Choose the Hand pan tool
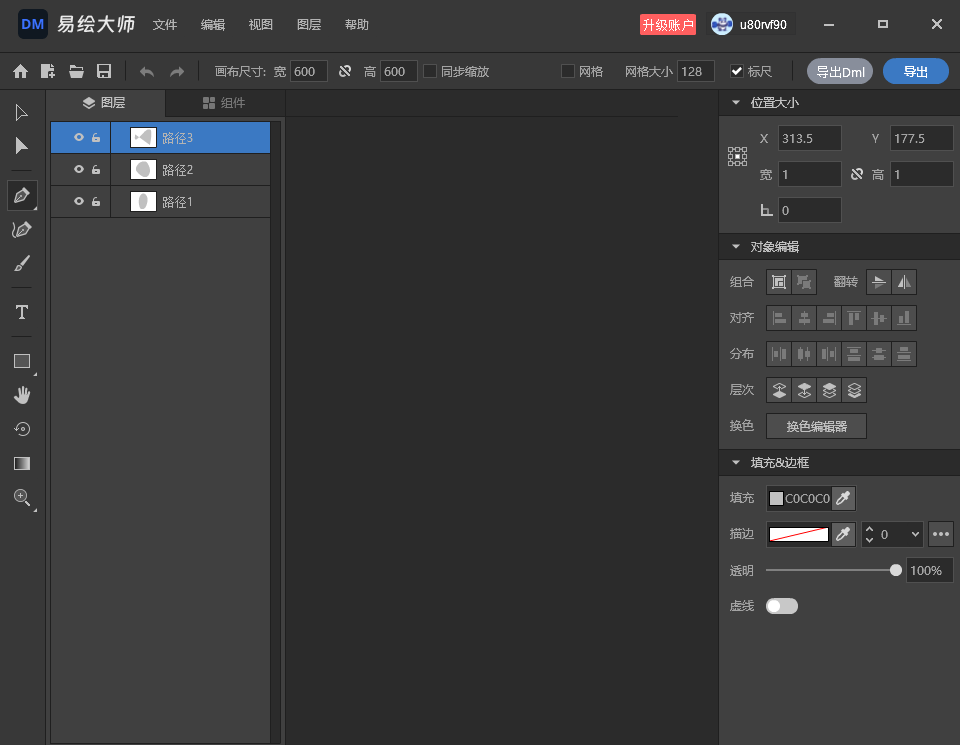Screen dimensions: 960x745 (22, 395)
